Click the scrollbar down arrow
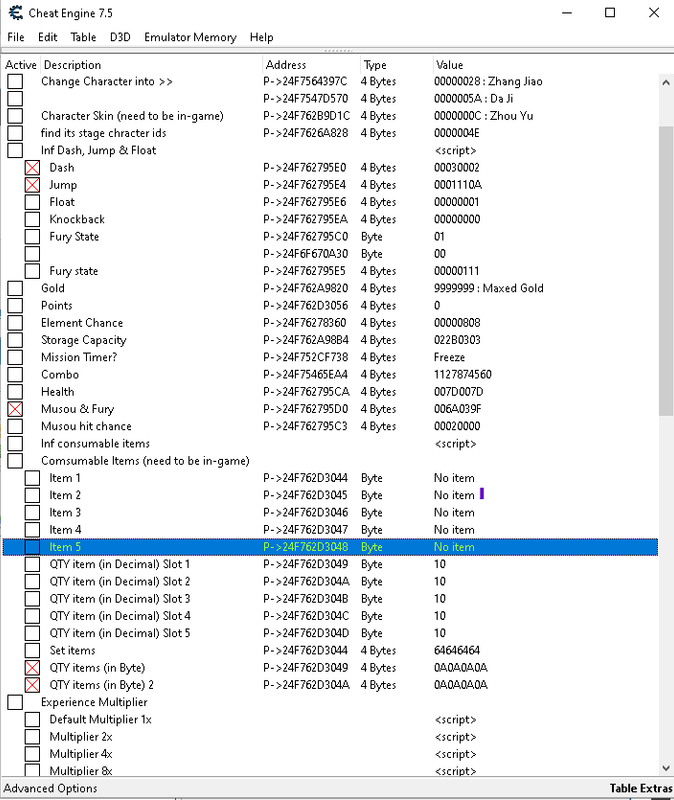The width and height of the screenshot is (674, 800). tap(666, 768)
